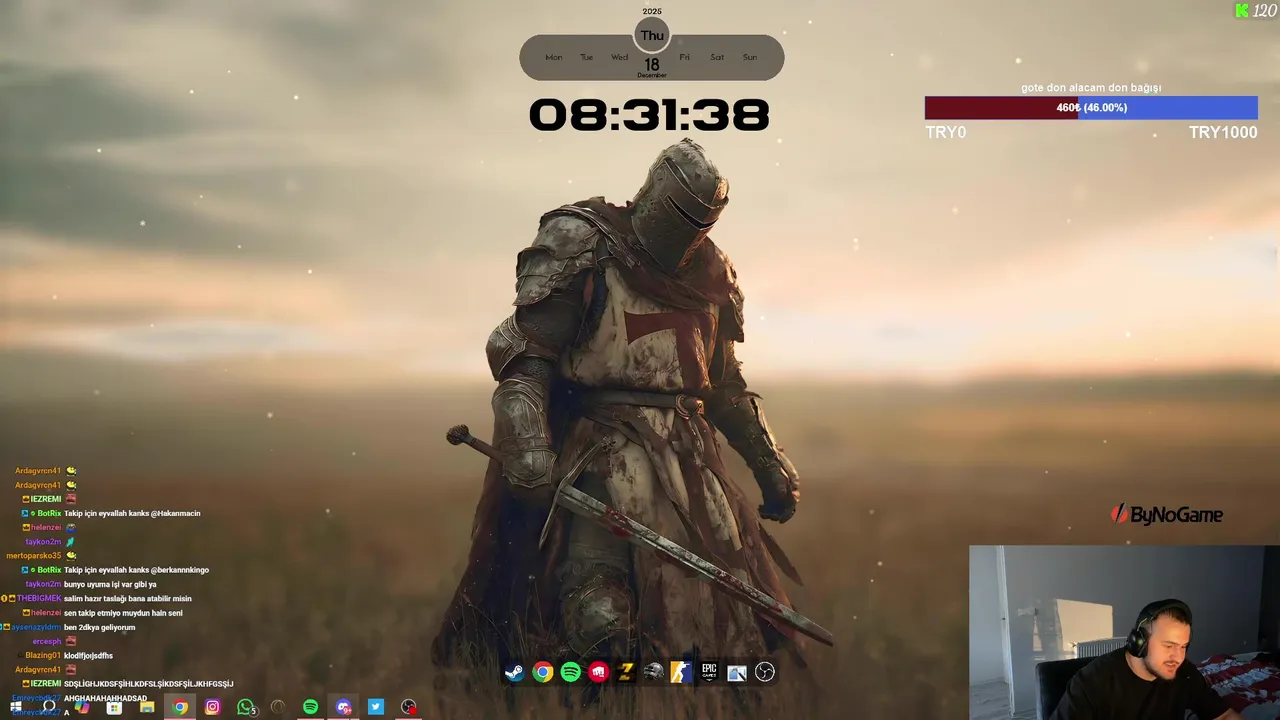1280x720 pixels.
Task: Click 'AHGHAHAHAHHADSAD' chat message
Action: [105, 698]
